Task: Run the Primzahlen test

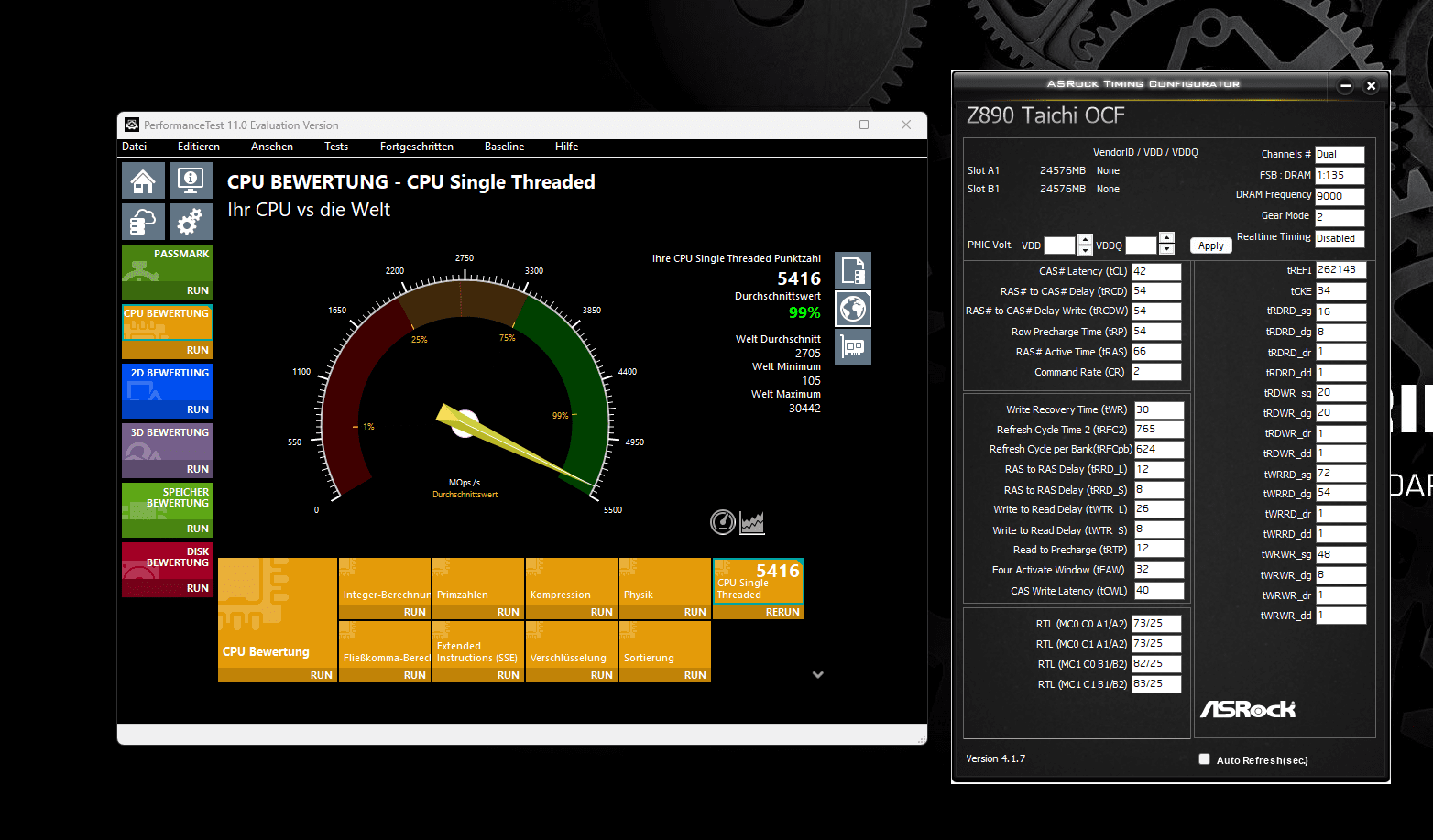Action: click(x=509, y=612)
